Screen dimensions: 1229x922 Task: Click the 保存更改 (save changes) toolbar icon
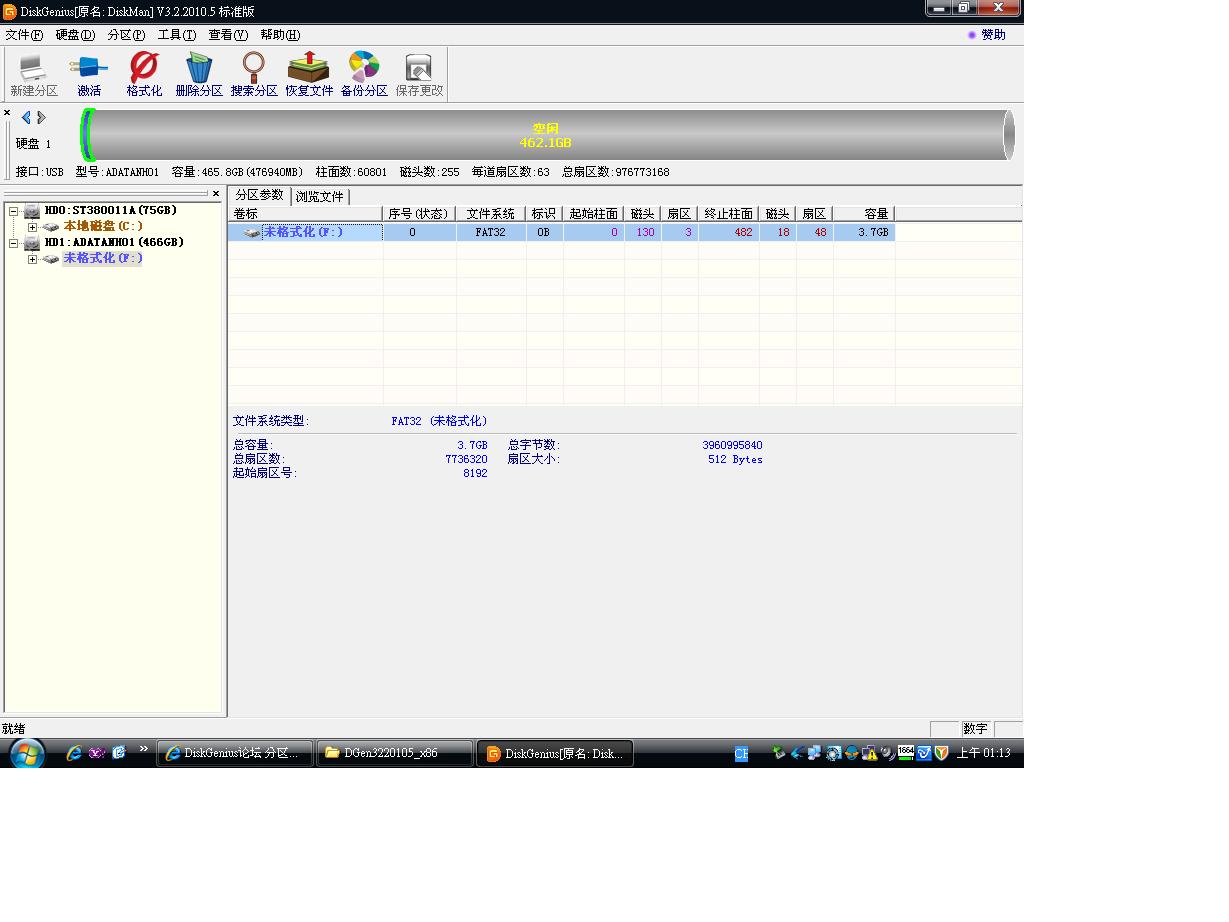419,75
